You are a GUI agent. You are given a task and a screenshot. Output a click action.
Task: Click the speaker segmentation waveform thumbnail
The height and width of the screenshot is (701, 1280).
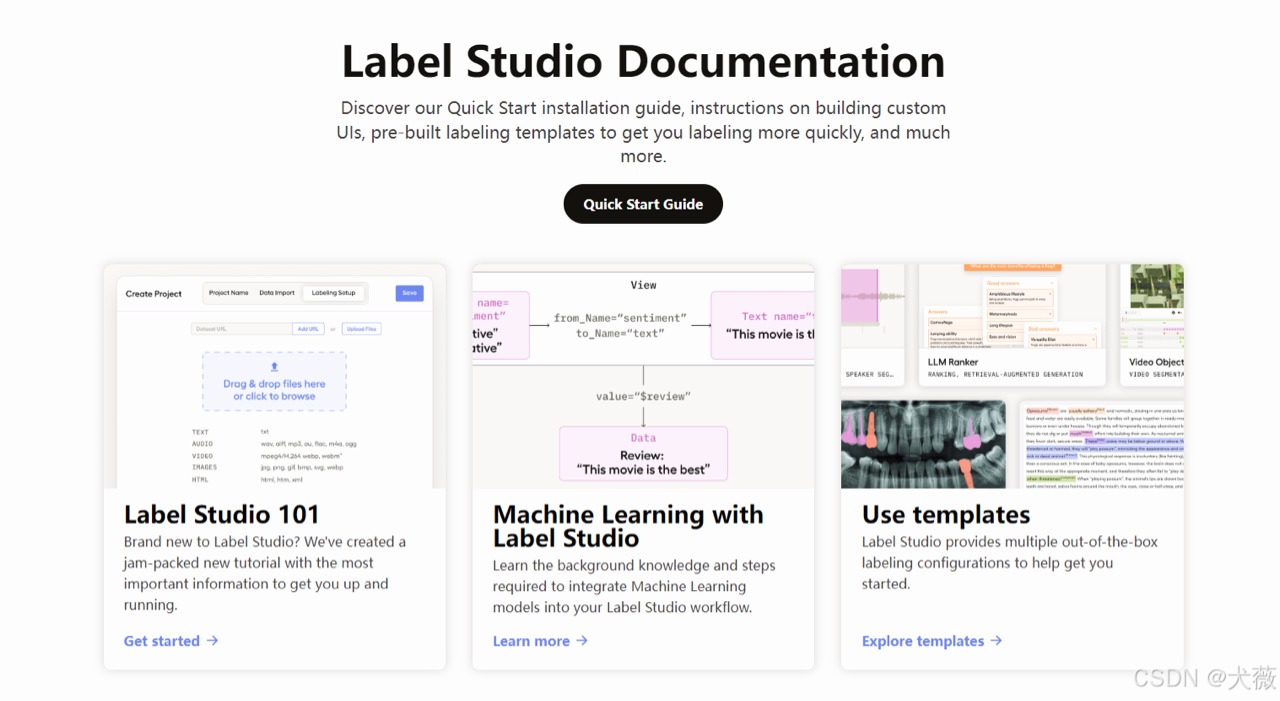pyautogui.click(x=872, y=324)
